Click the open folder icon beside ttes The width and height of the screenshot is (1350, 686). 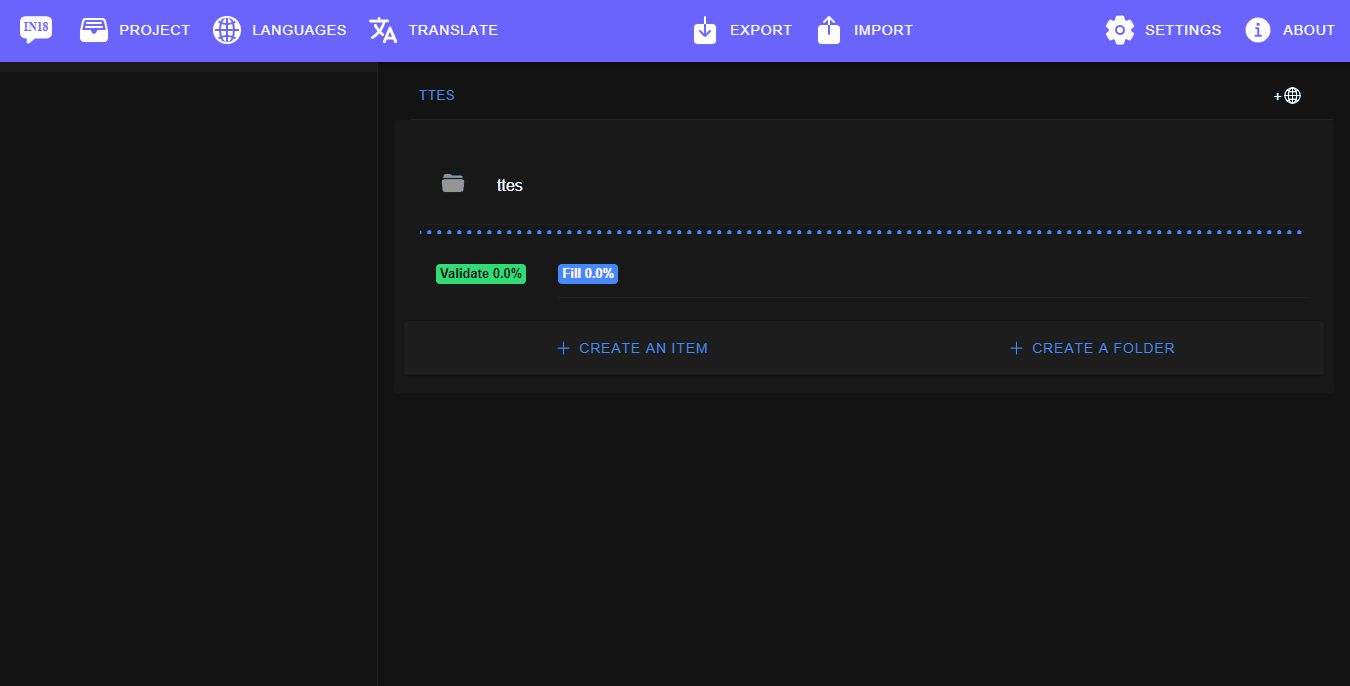(x=453, y=183)
